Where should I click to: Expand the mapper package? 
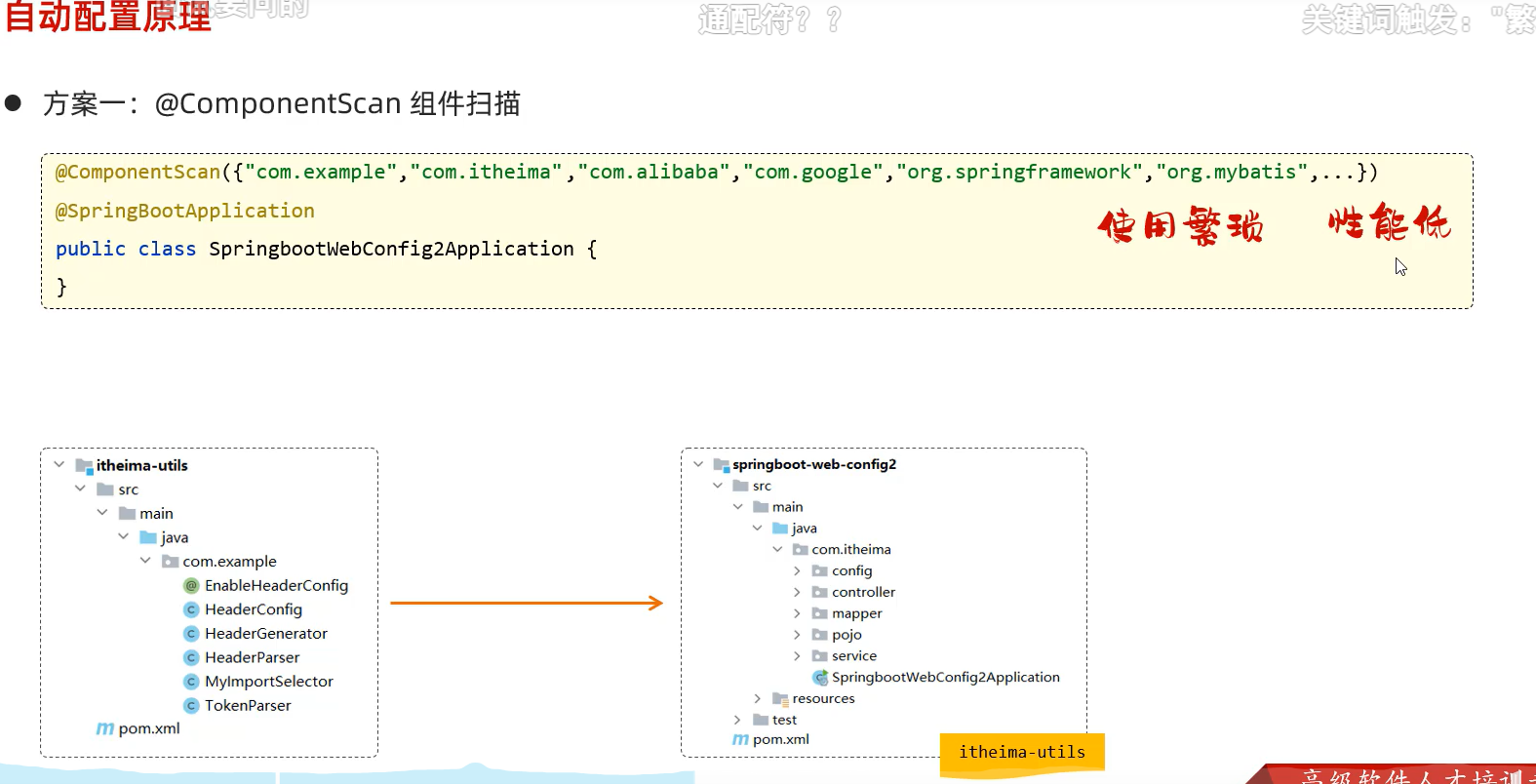pos(797,613)
